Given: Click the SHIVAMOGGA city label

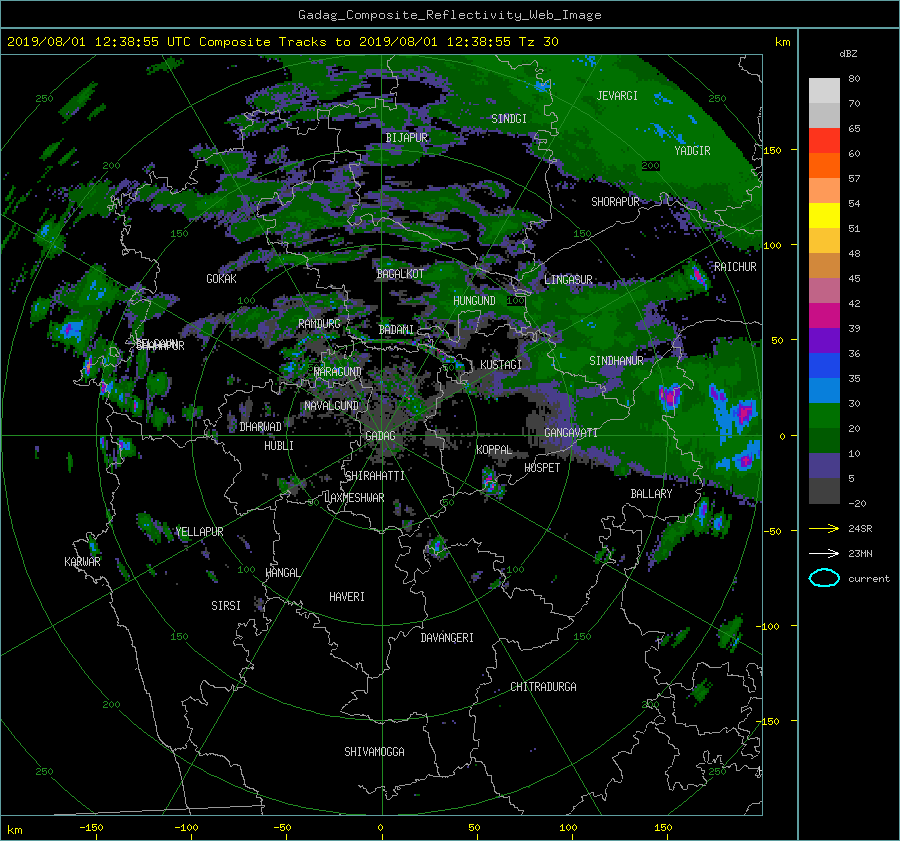Looking at the screenshot, I should click(374, 751).
